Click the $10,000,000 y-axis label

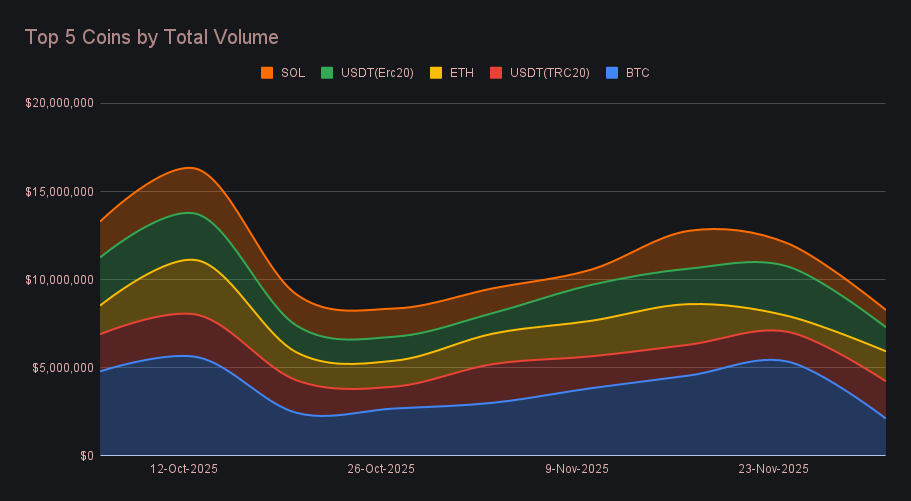coord(59,279)
